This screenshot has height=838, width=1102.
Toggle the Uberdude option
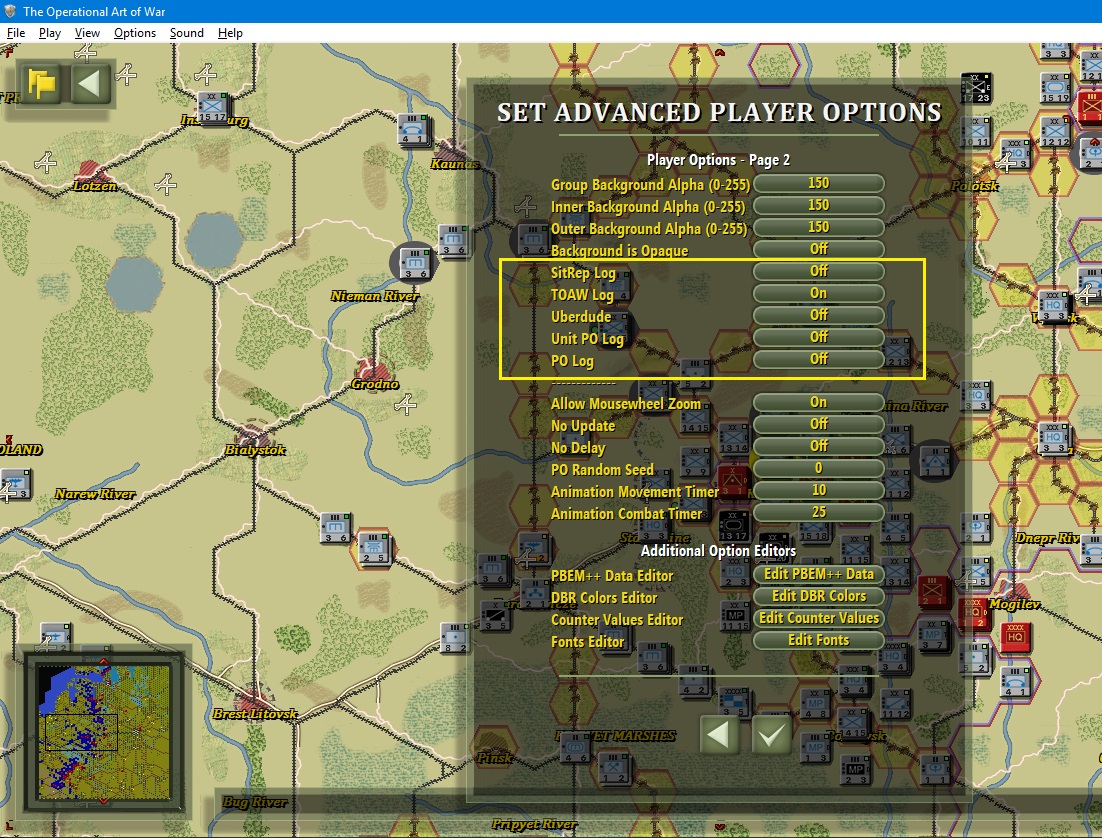(x=818, y=315)
